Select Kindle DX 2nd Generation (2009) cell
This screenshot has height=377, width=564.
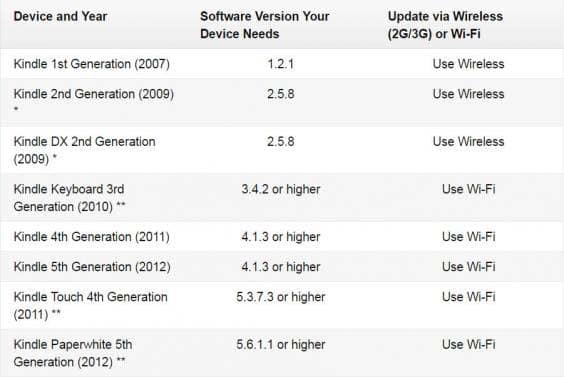click(85, 150)
